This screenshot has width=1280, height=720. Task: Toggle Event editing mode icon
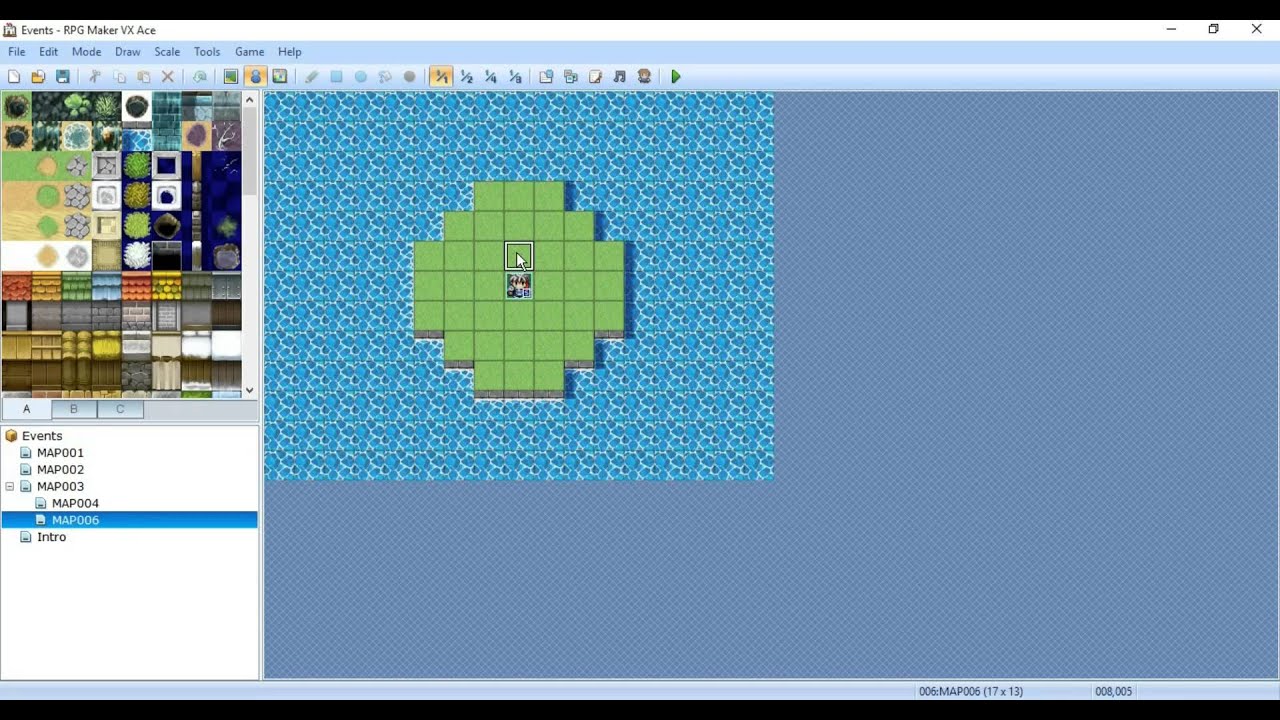pyautogui.click(x=255, y=77)
